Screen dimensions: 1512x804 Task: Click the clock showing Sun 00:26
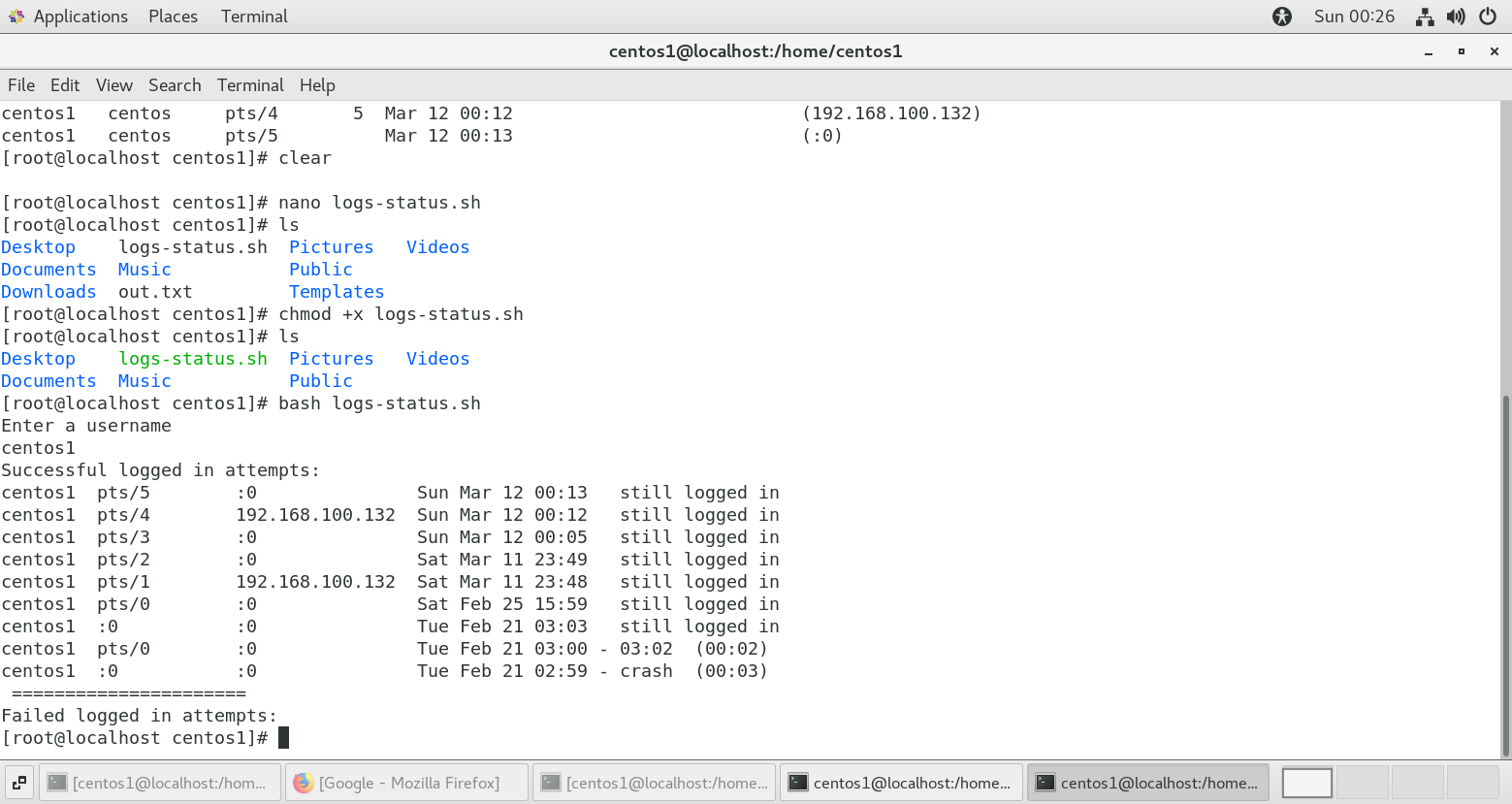point(1354,16)
